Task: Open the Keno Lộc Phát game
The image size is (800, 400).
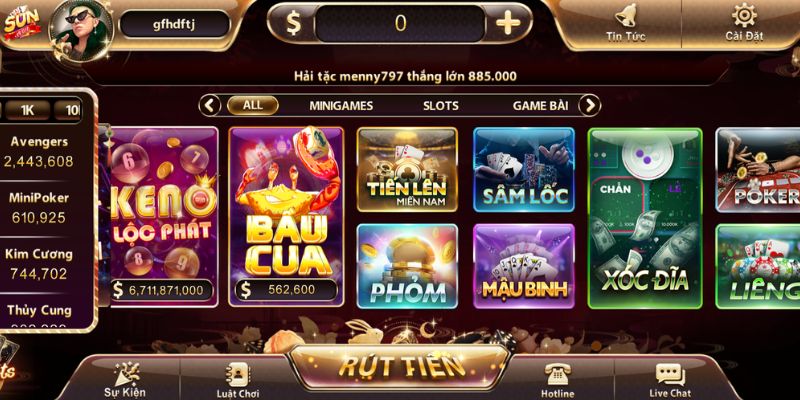Action: click(x=163, y=216)
